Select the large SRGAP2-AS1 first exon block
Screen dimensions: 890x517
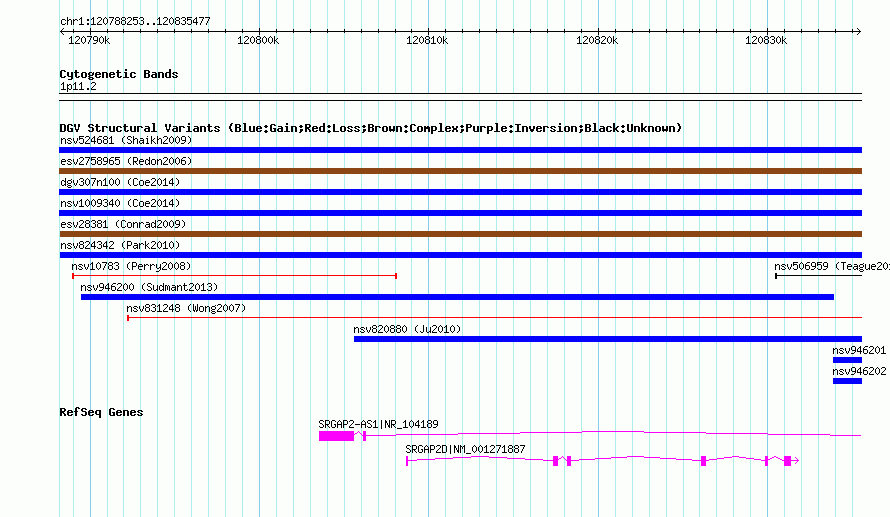(x=336, y=436)
